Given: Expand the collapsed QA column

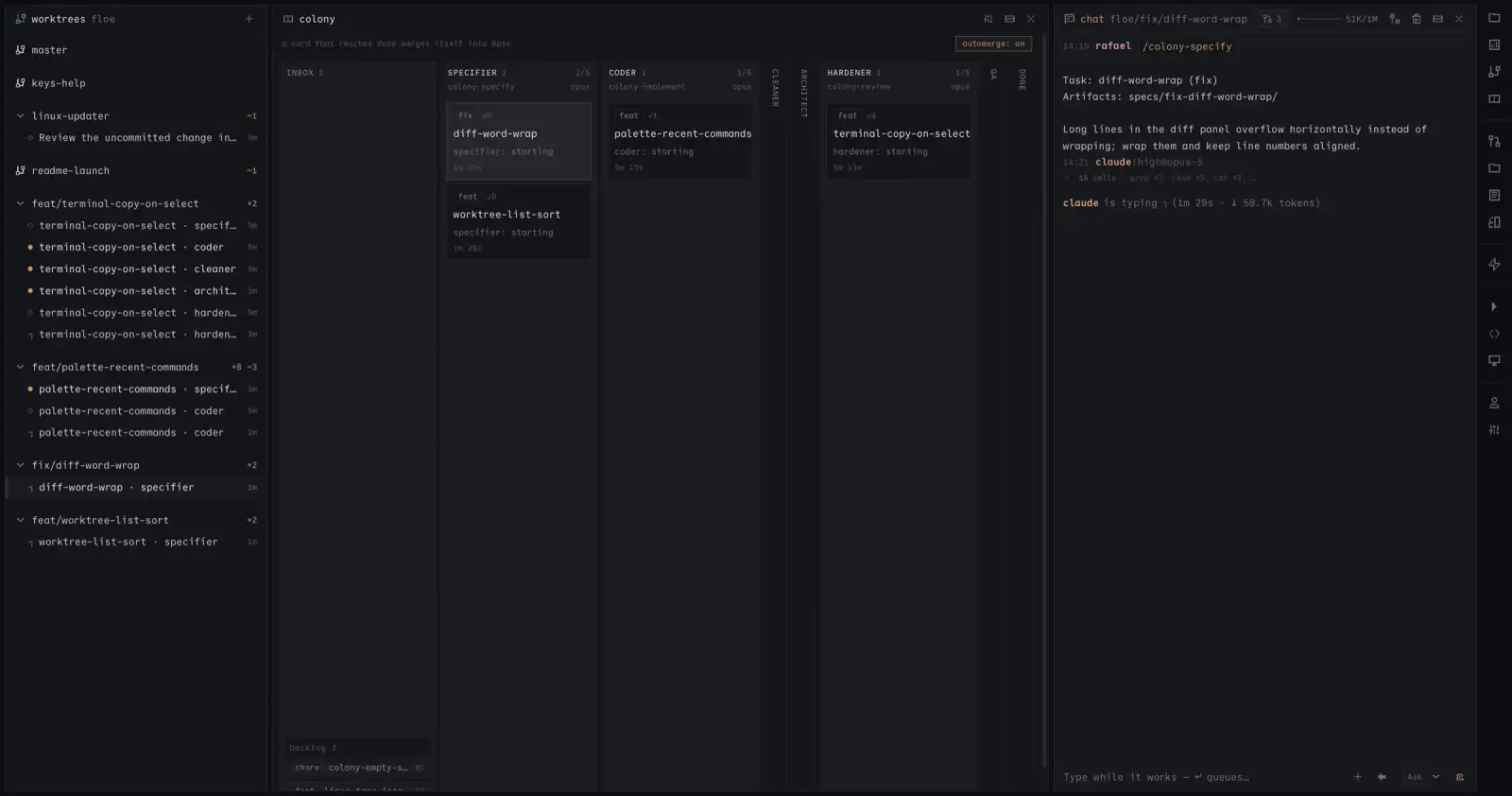Looking at the screenshot, I should [x=993, y=75].
